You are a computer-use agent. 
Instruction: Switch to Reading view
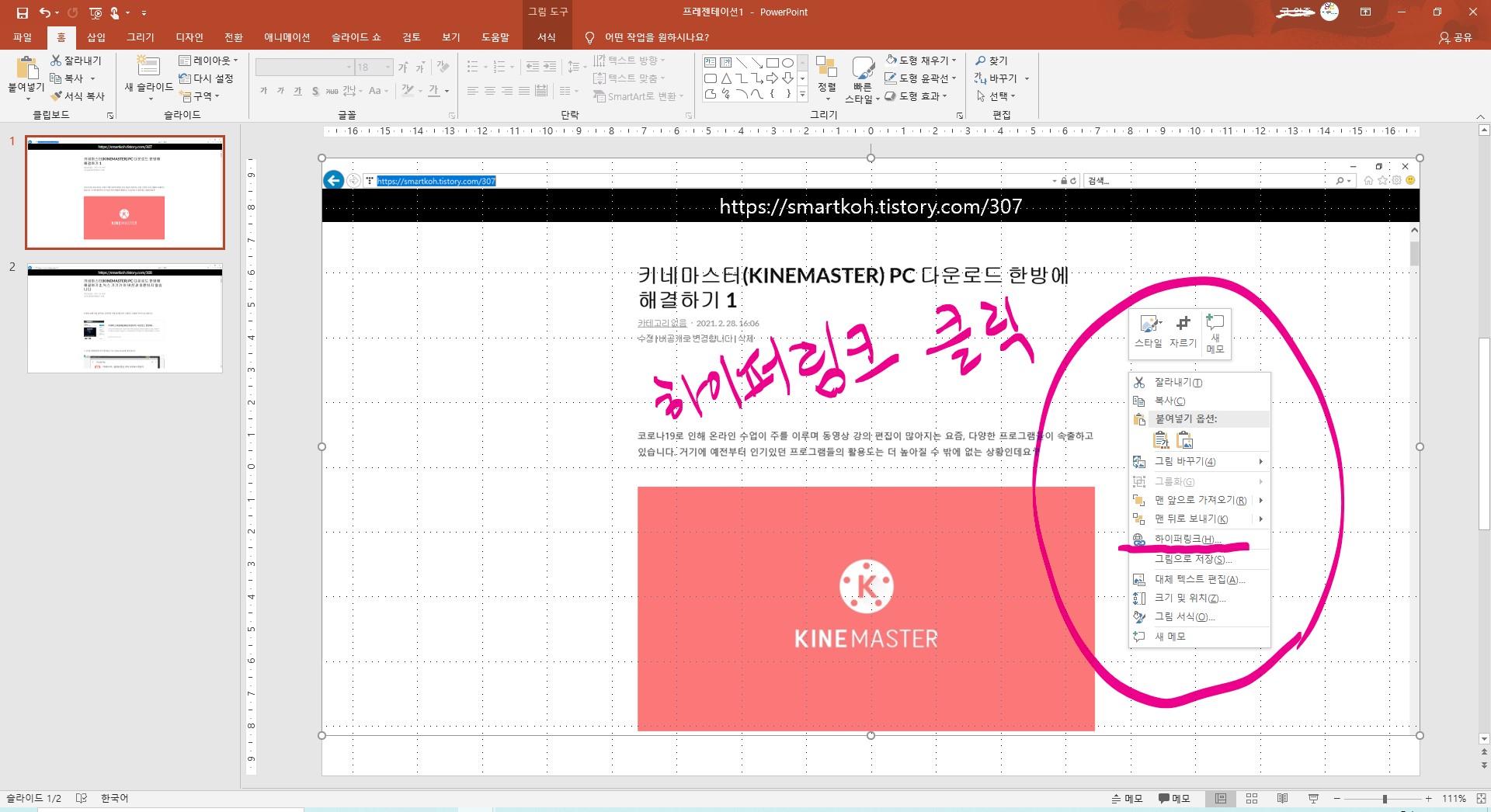[x=1282, y=799]
